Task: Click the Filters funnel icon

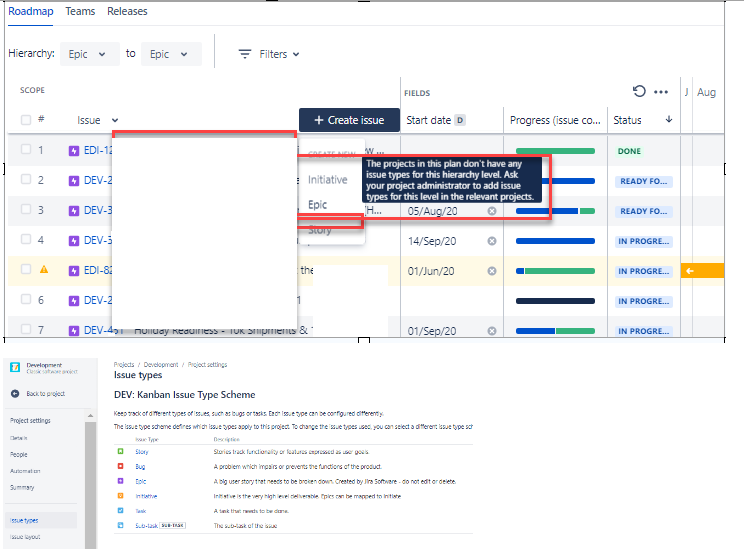Action: (244, 54)
